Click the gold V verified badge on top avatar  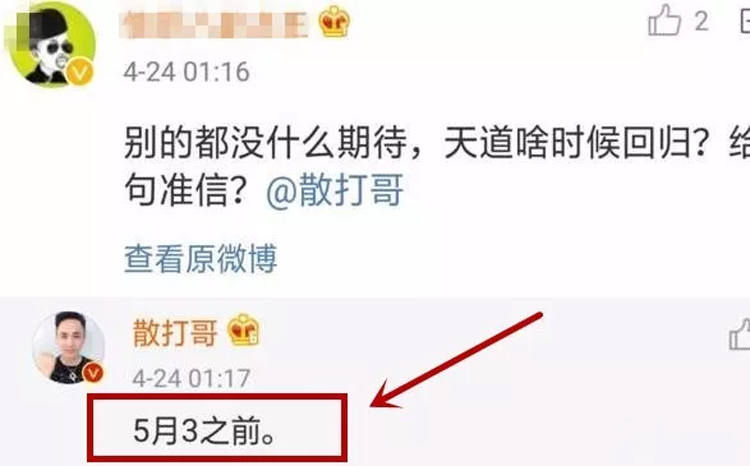click(x=79, y=71)
